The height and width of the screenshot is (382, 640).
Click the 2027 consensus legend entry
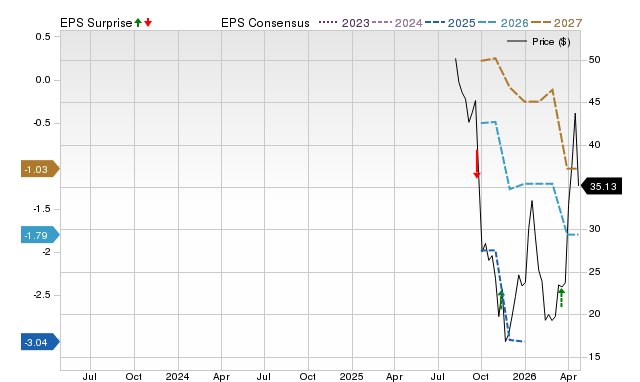(x=557, y=23)
